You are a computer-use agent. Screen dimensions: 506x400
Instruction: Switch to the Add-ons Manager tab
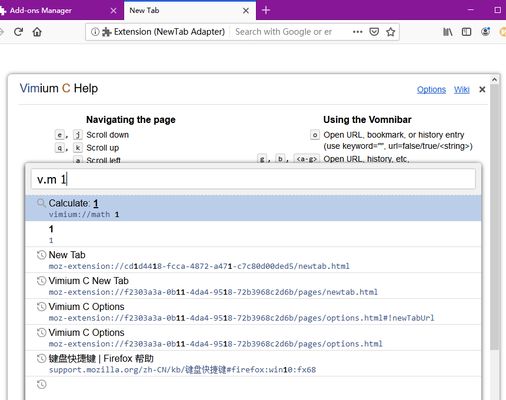pyautogui.click(x=60, y=10)
